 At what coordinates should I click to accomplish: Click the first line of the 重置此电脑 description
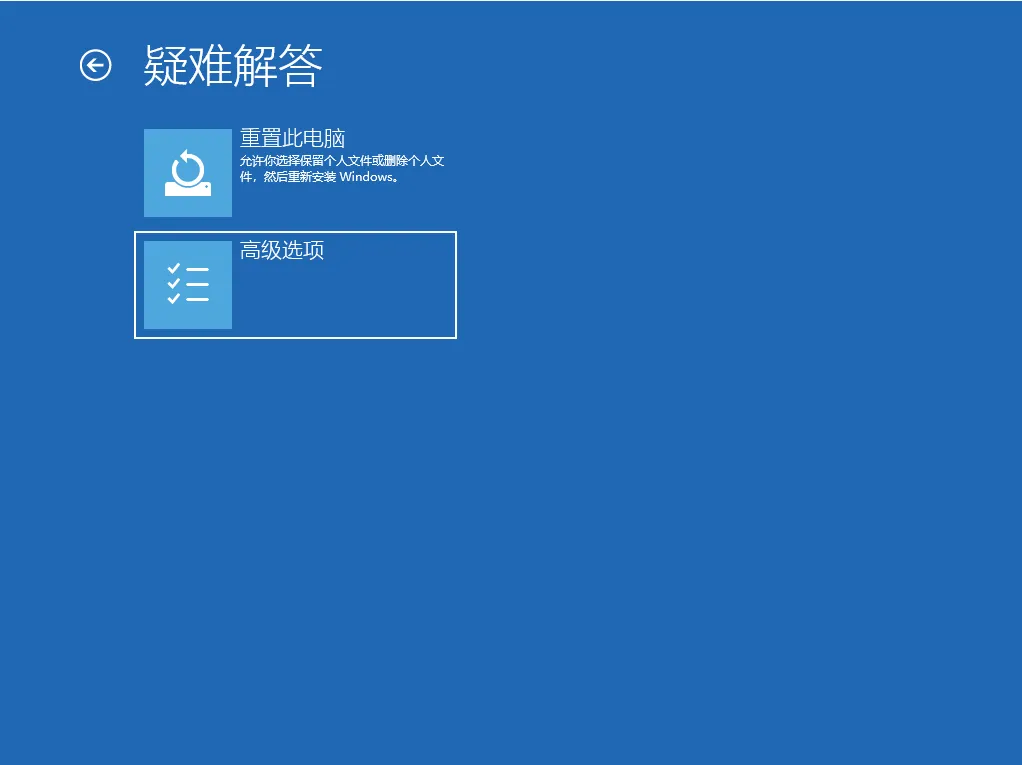(x=342, y=161)
